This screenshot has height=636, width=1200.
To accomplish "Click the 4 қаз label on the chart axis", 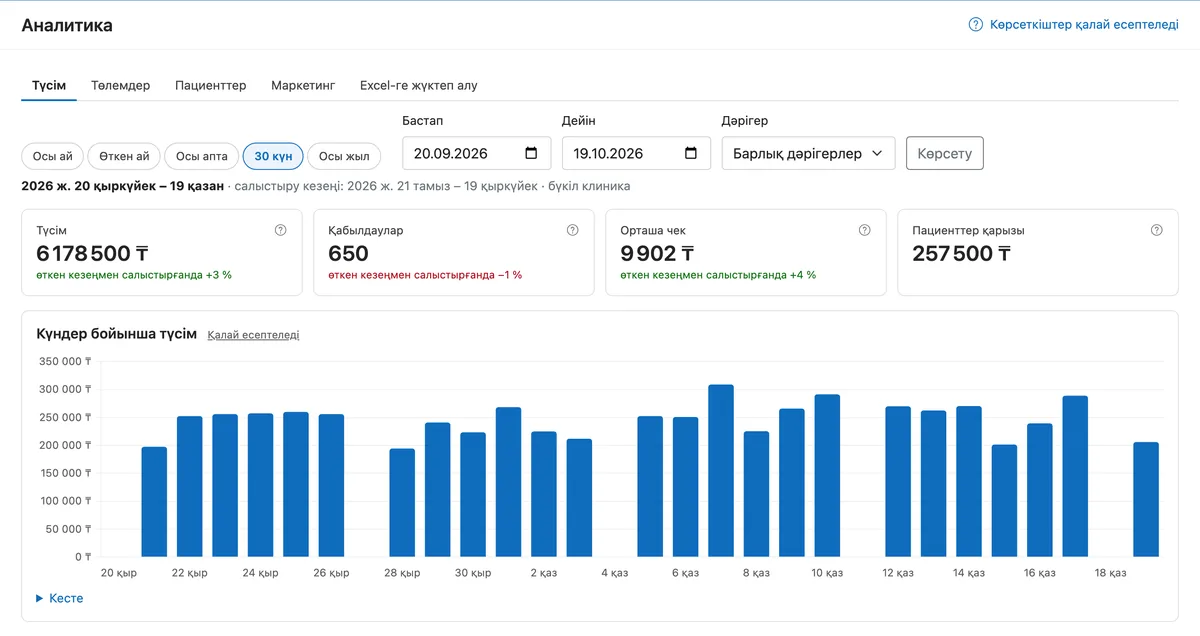I will click(615, 573).
